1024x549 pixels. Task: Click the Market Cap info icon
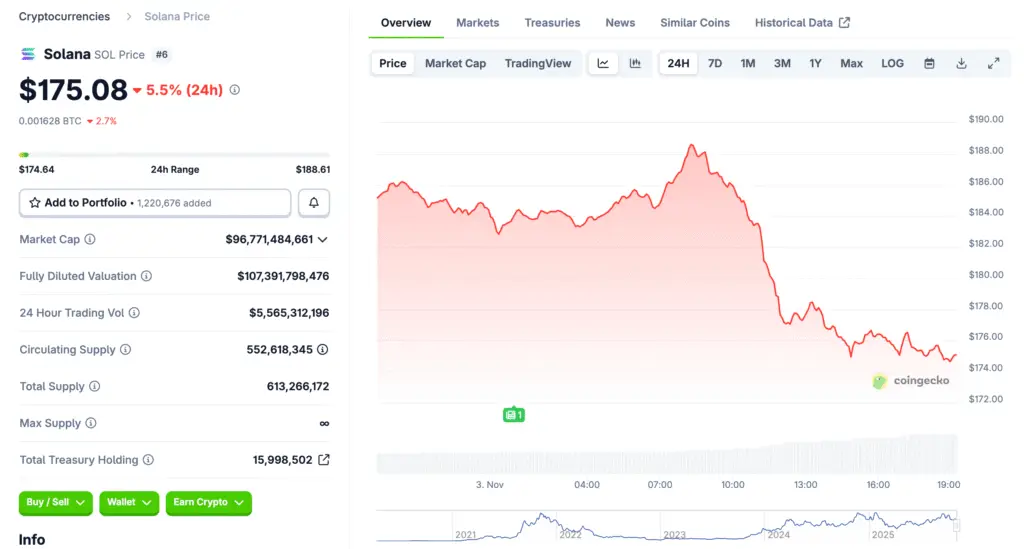[x=90, y=240]
